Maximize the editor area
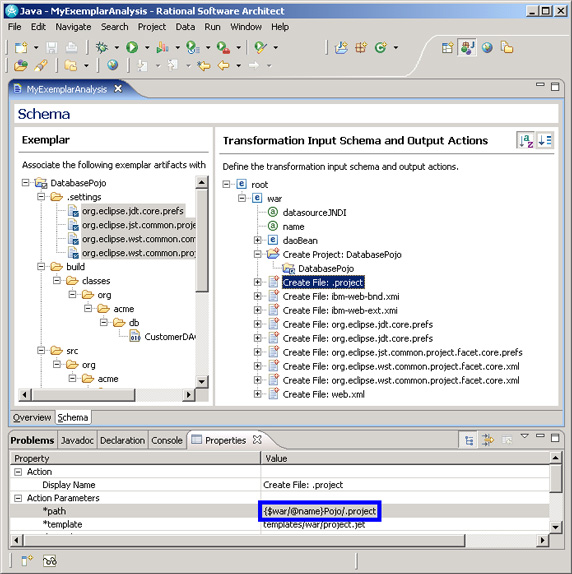 pyautogui.click(x=555, y=86)
